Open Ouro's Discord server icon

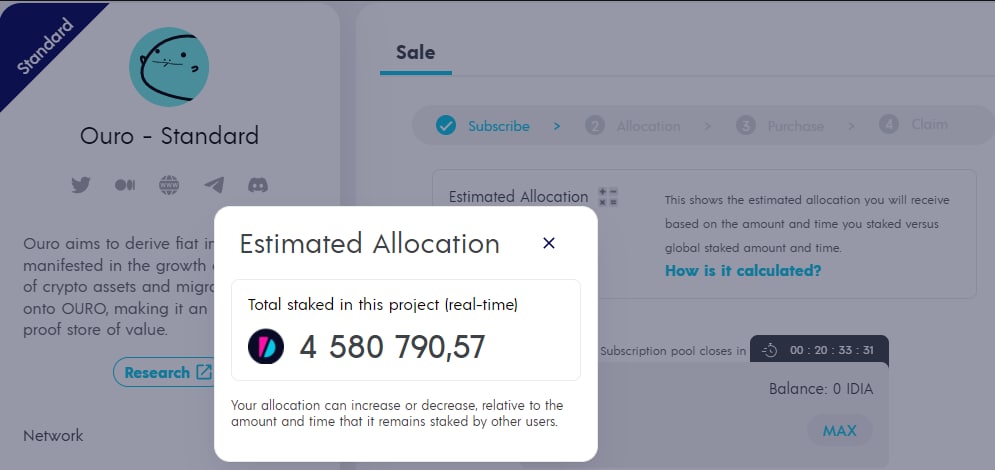(x=258, y=185)
